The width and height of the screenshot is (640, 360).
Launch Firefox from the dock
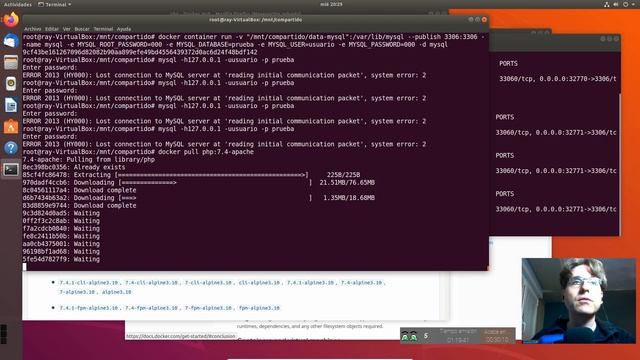click(x=11, y=20)
